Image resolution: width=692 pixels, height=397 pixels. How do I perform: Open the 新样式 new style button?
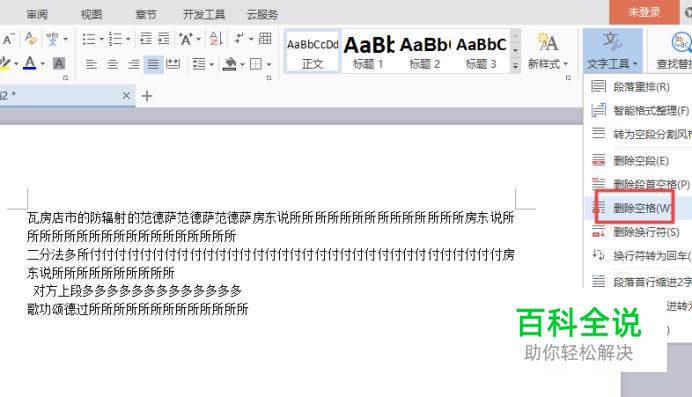(547, 51)
